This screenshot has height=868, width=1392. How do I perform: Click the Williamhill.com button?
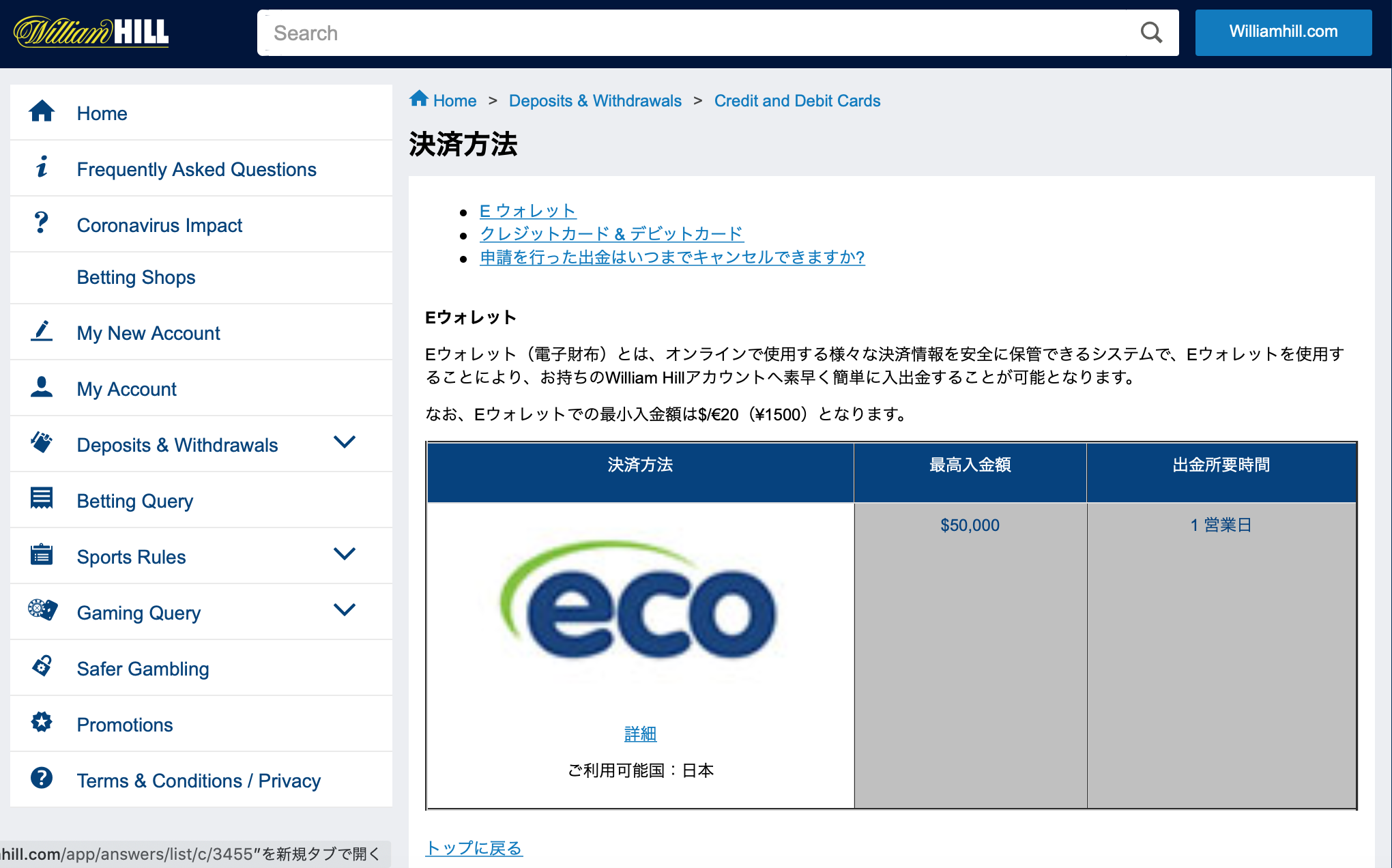click(1283, 32)
